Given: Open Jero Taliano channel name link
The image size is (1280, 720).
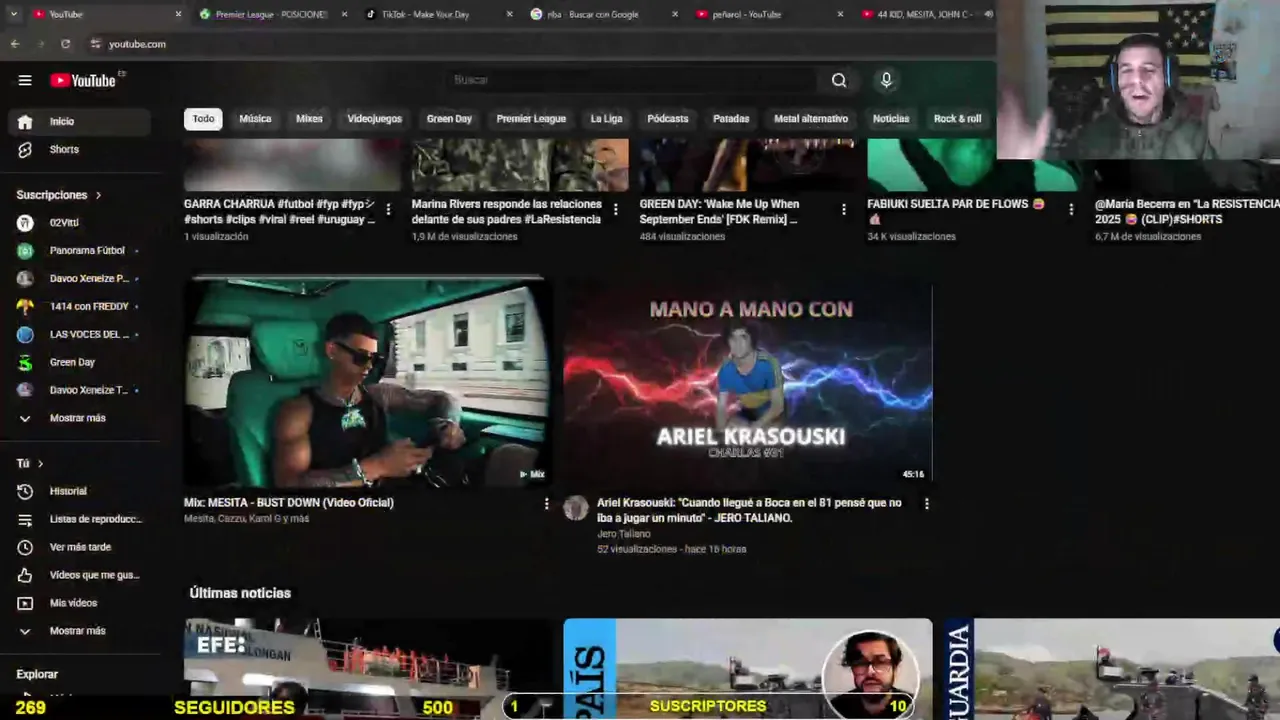Looking at the screenshot, I should (x=623, y=534).
